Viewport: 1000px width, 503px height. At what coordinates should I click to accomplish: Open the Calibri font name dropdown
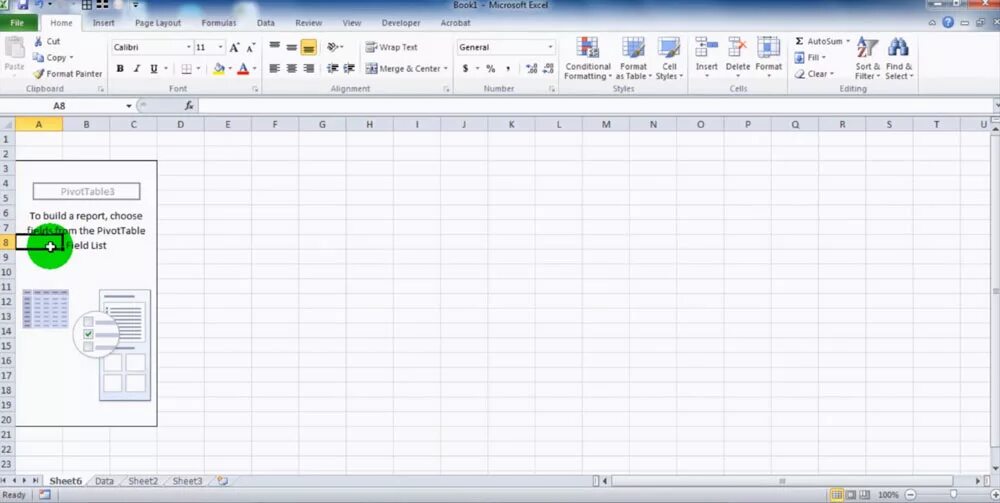coord(189,47)
